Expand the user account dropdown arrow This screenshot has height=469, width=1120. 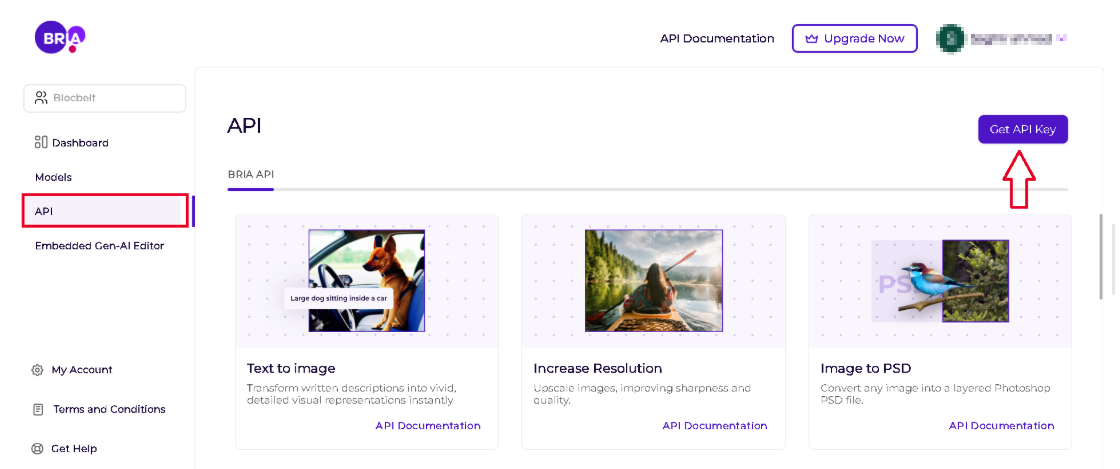point(1062,38)
